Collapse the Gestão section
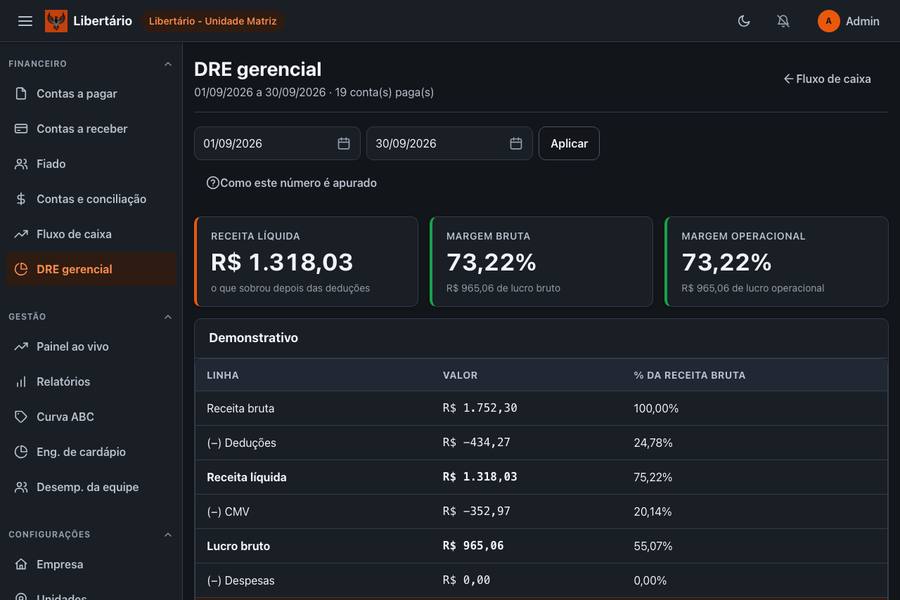 click(x=168, y=317)
